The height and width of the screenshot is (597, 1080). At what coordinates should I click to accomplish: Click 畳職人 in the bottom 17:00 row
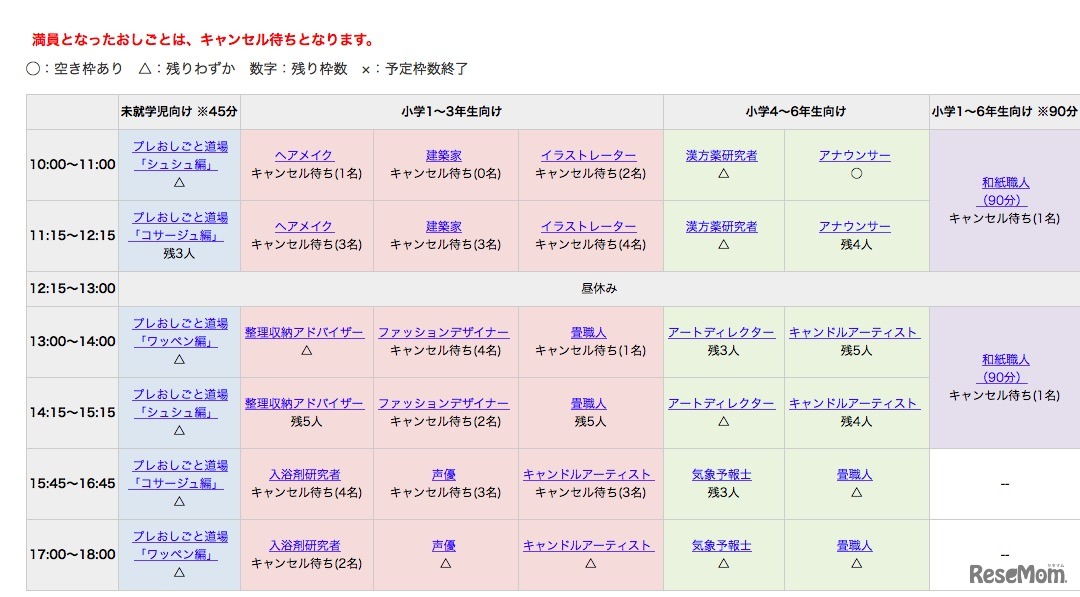(x=855, y=544)
